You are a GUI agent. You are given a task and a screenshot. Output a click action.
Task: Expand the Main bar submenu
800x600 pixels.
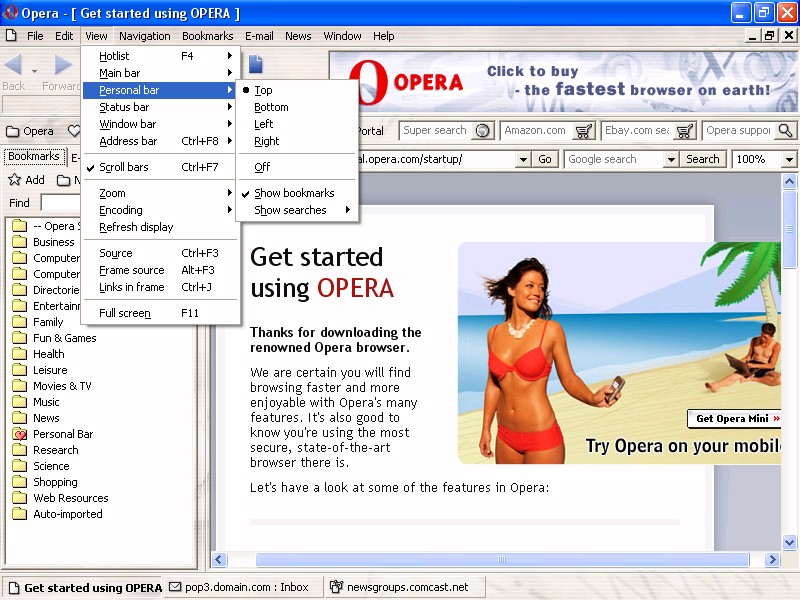160,73
